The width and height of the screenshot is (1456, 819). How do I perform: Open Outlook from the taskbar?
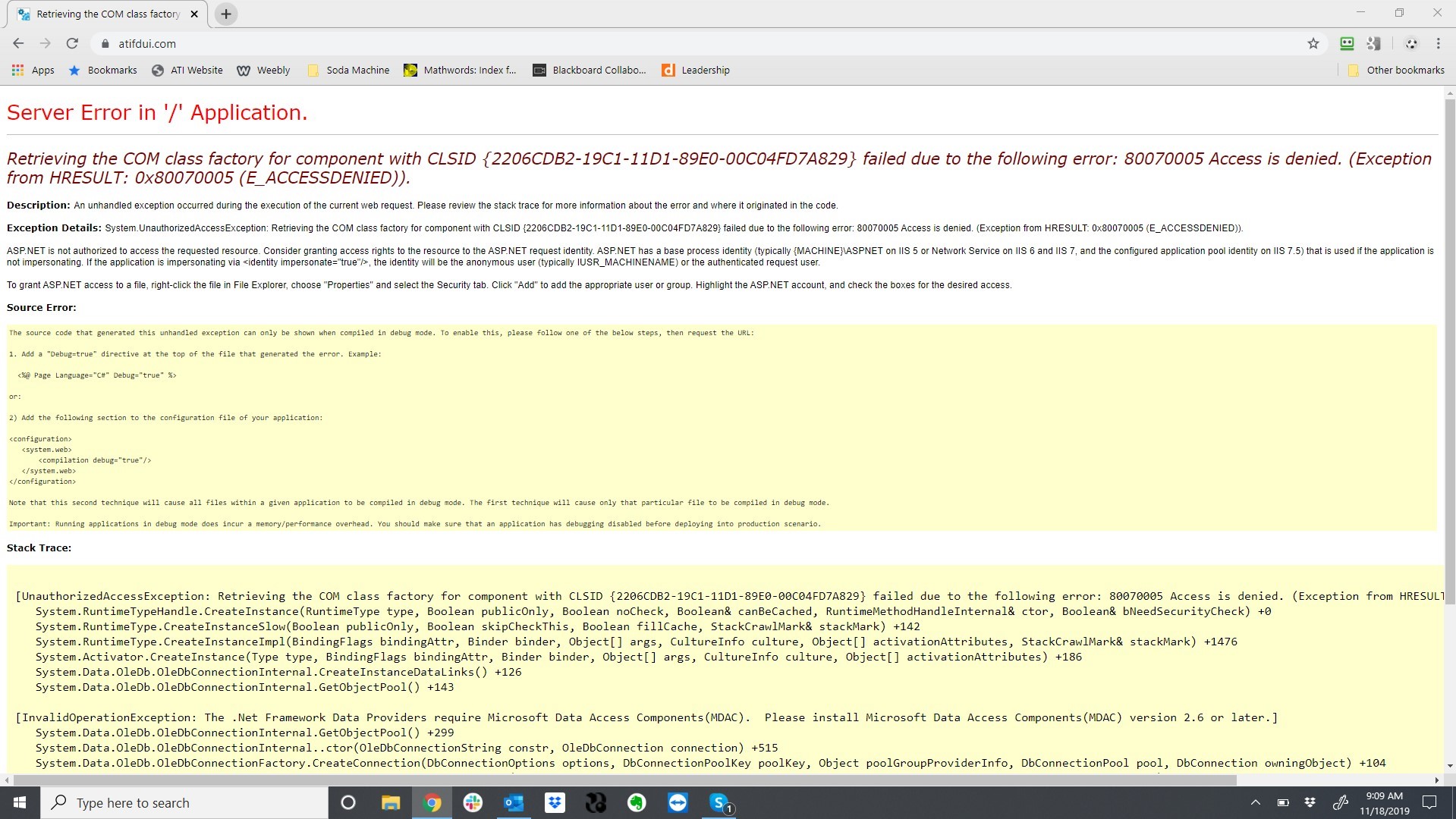click(514, 802)
